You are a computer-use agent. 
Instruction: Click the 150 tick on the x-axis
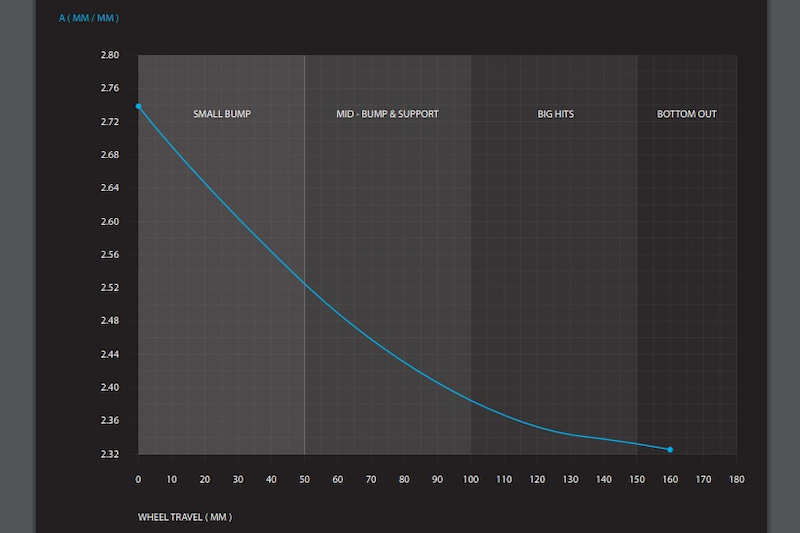[x=636, y=480]
